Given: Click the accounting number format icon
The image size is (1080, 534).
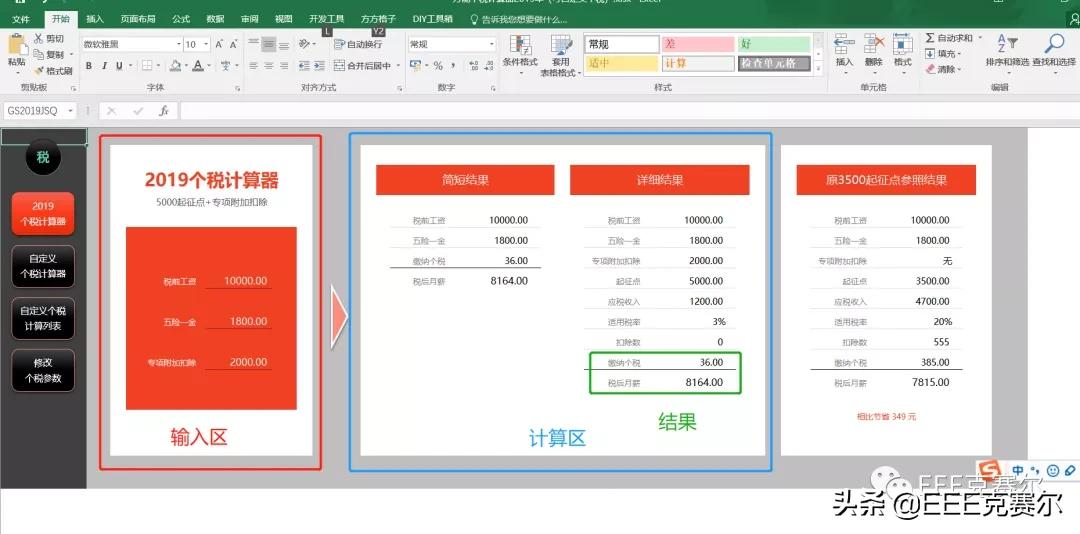Looking at the screenshot, I should tap(415, 65).
